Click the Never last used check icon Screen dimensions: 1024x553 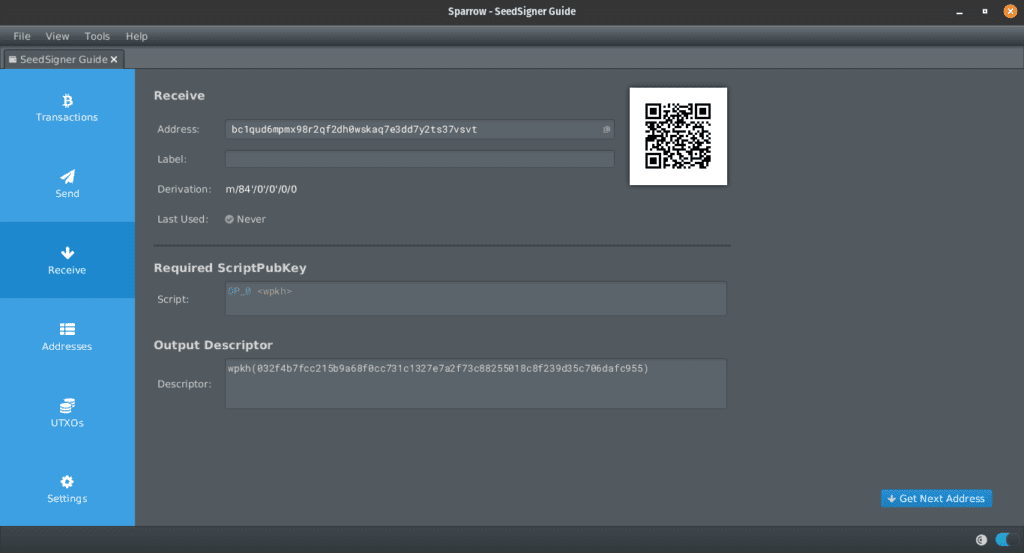(x=229, y=219)
